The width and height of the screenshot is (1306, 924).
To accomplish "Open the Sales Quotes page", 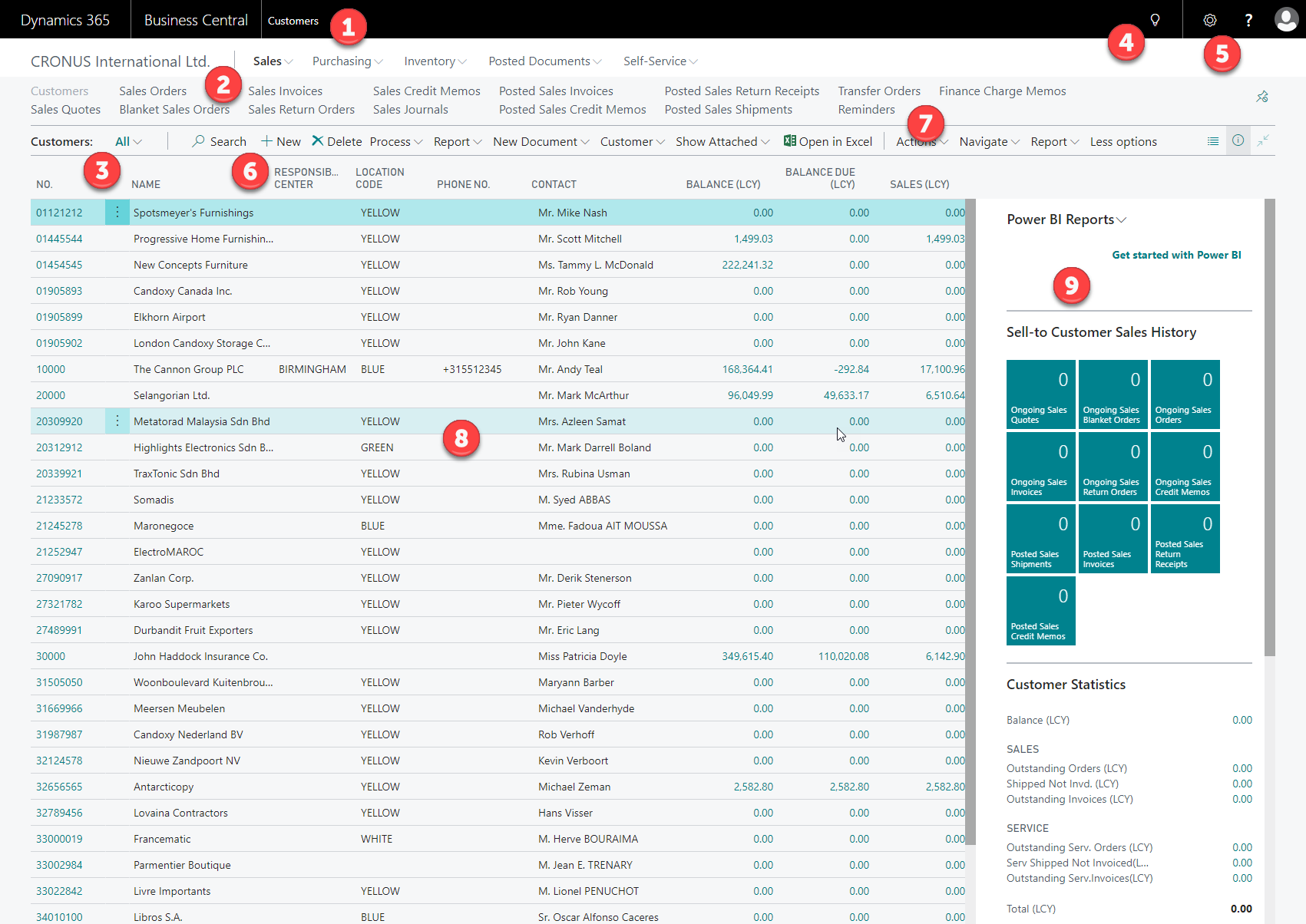I will (65, 110).
